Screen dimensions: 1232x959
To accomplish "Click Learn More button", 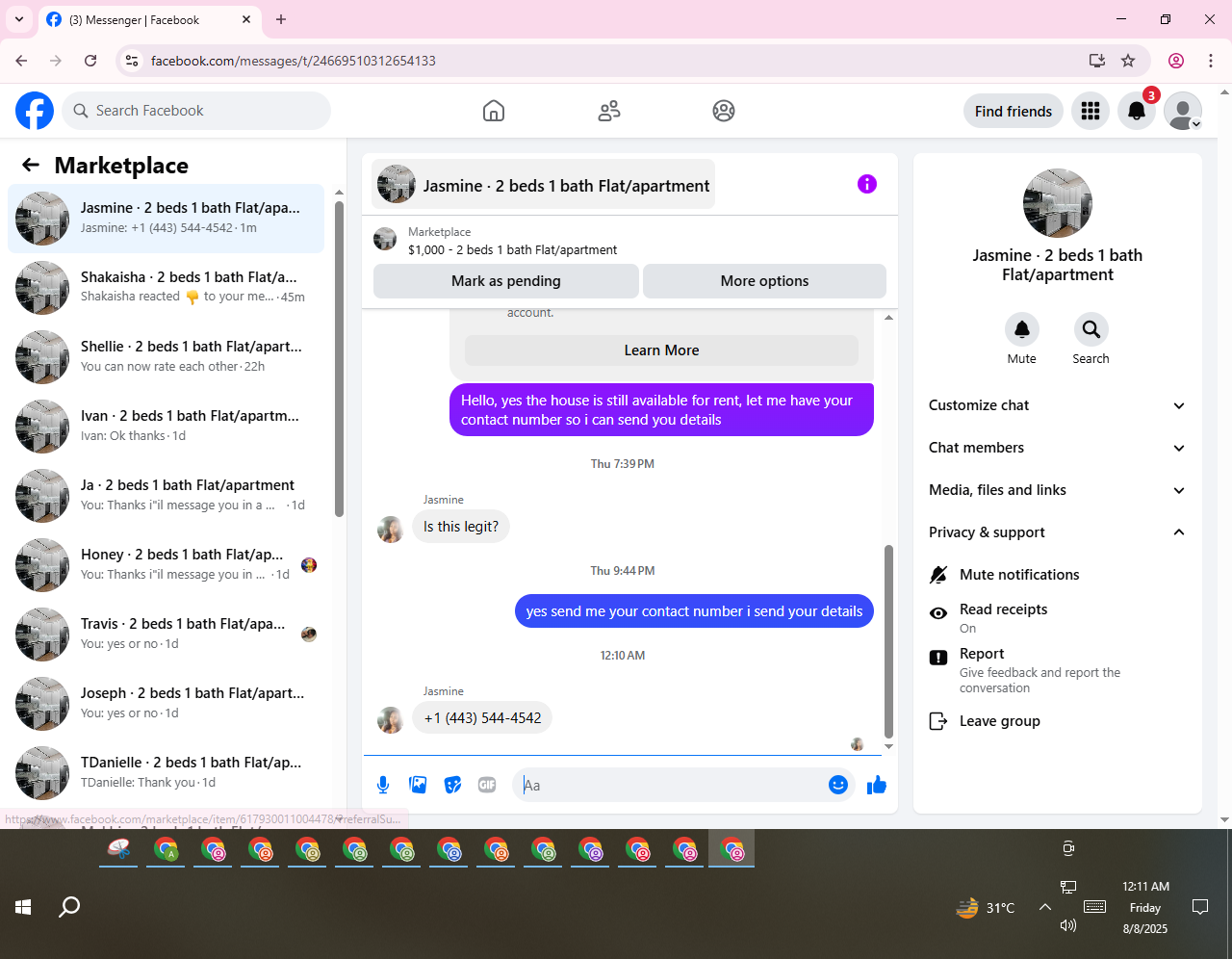I will pos(661,350).
